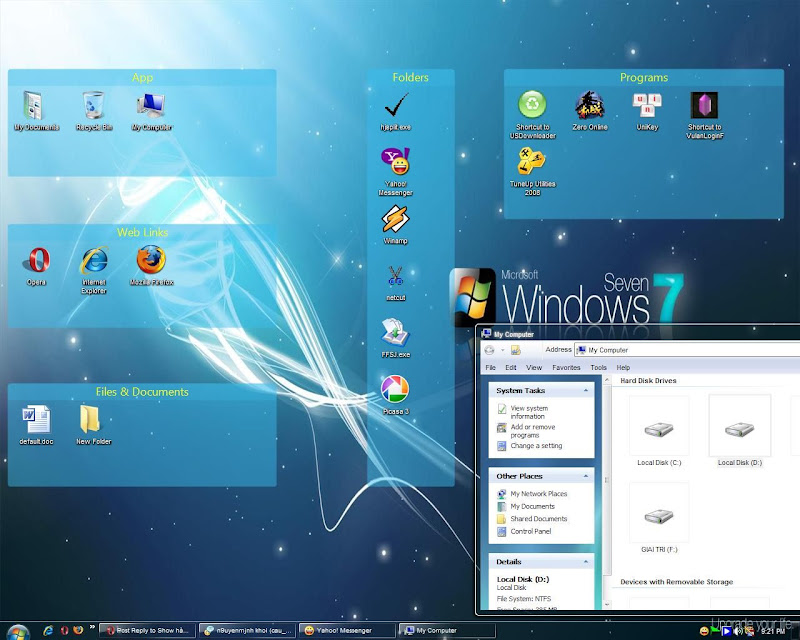800x640 pixels.
Task: Launch the Winamp shortcut
Action: pyautogui.click(x=395, y=225)
